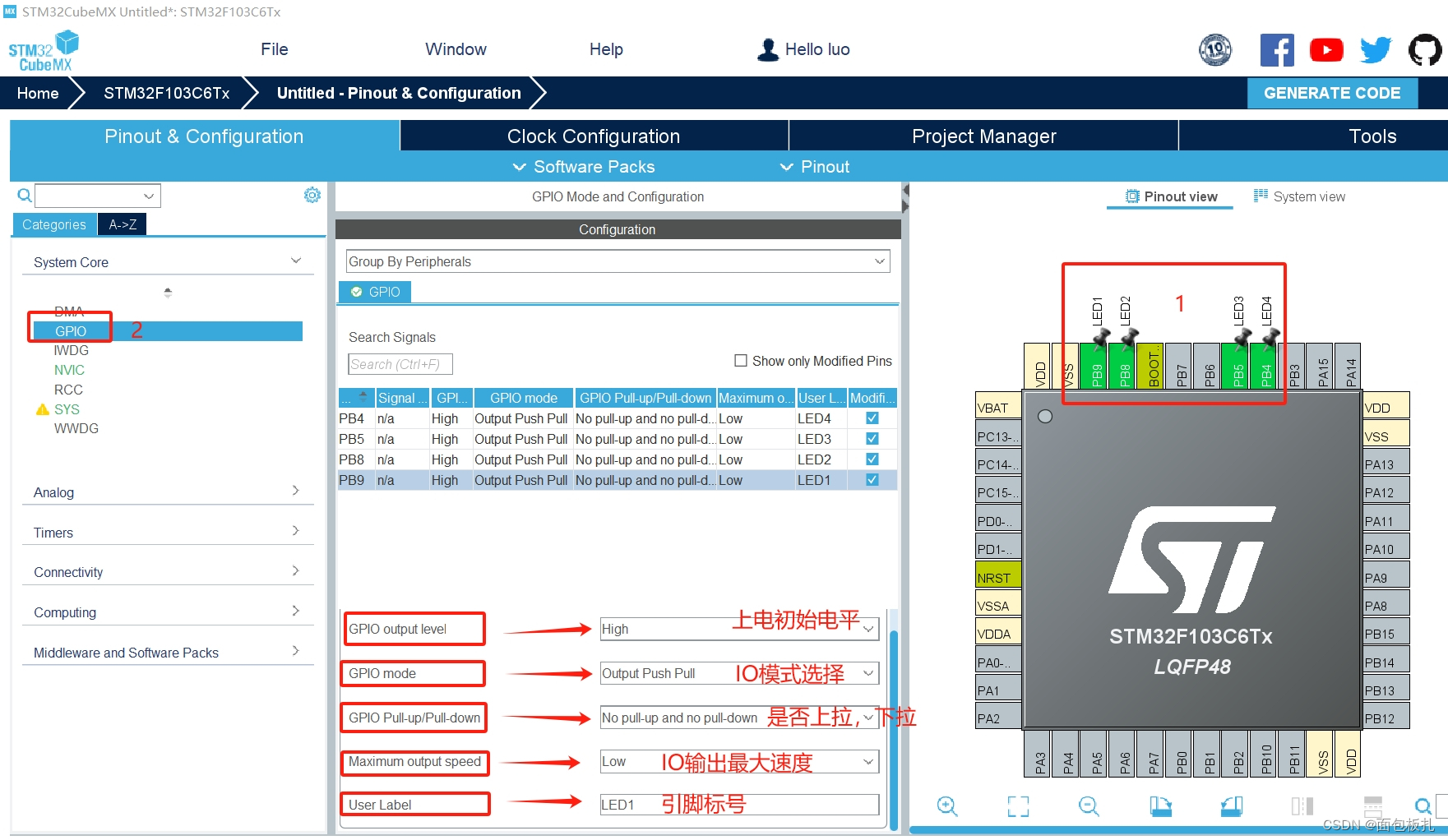Open the Group By Peripherals dropdown
The height and width of the screenshot is (840, 1448).
618,261
